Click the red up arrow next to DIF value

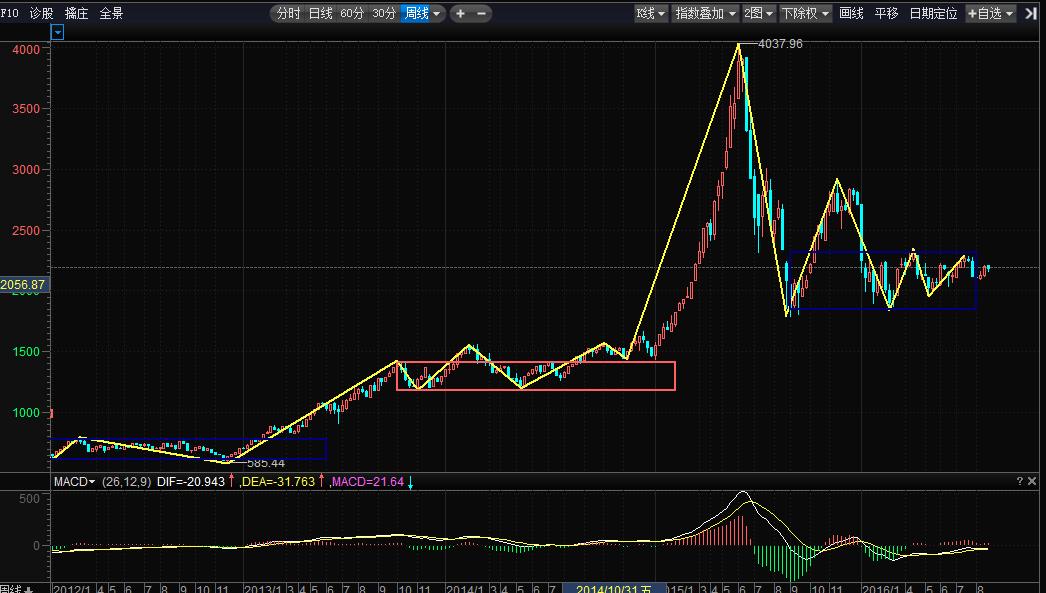(x=232, y=482)
